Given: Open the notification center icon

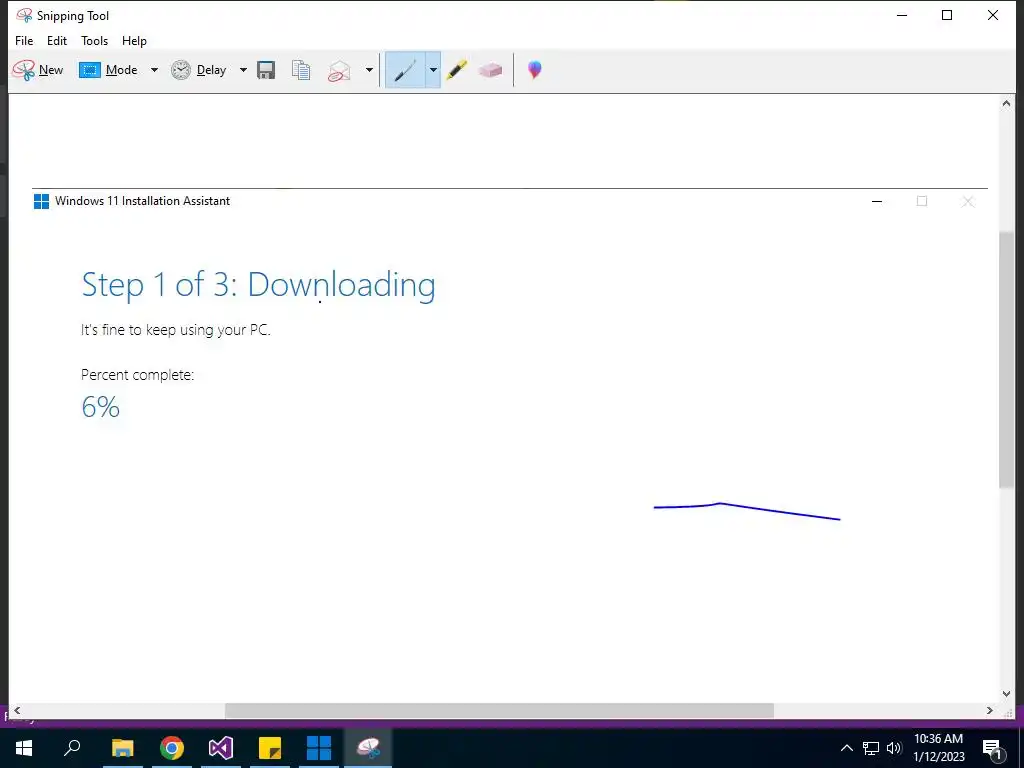Looking at the screenshot, I should coord(992,749).
